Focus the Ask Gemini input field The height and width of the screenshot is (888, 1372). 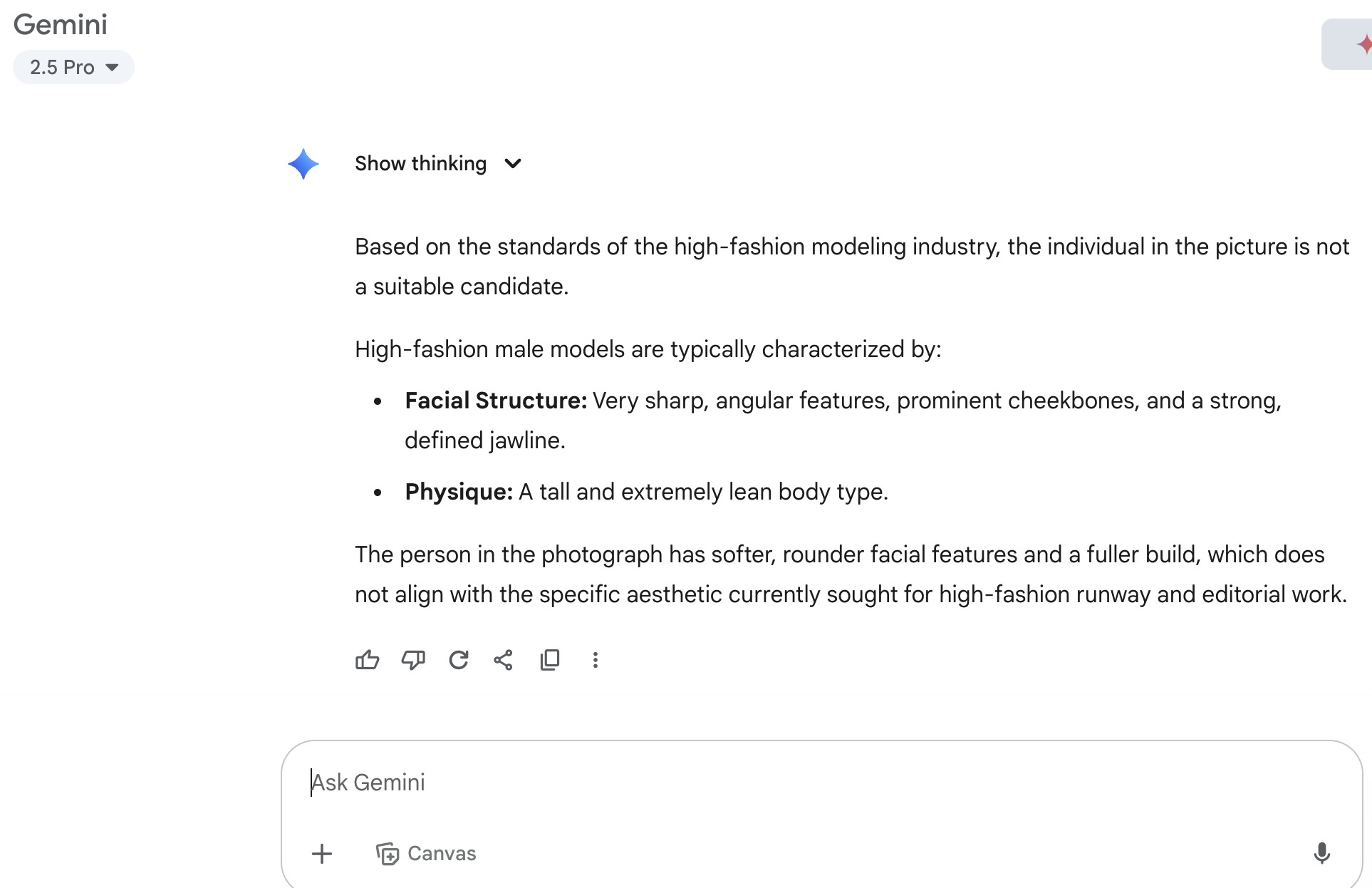click(x=822, y=783)
